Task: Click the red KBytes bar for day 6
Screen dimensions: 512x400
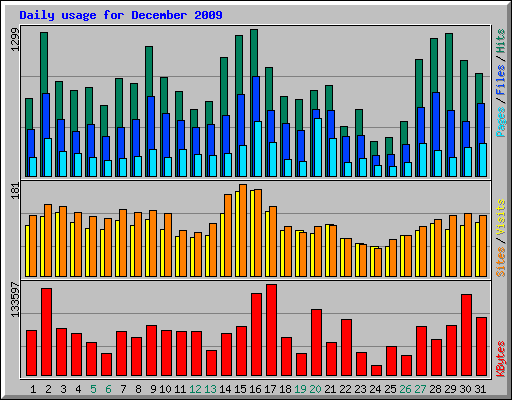Action: tap(106, 365)
